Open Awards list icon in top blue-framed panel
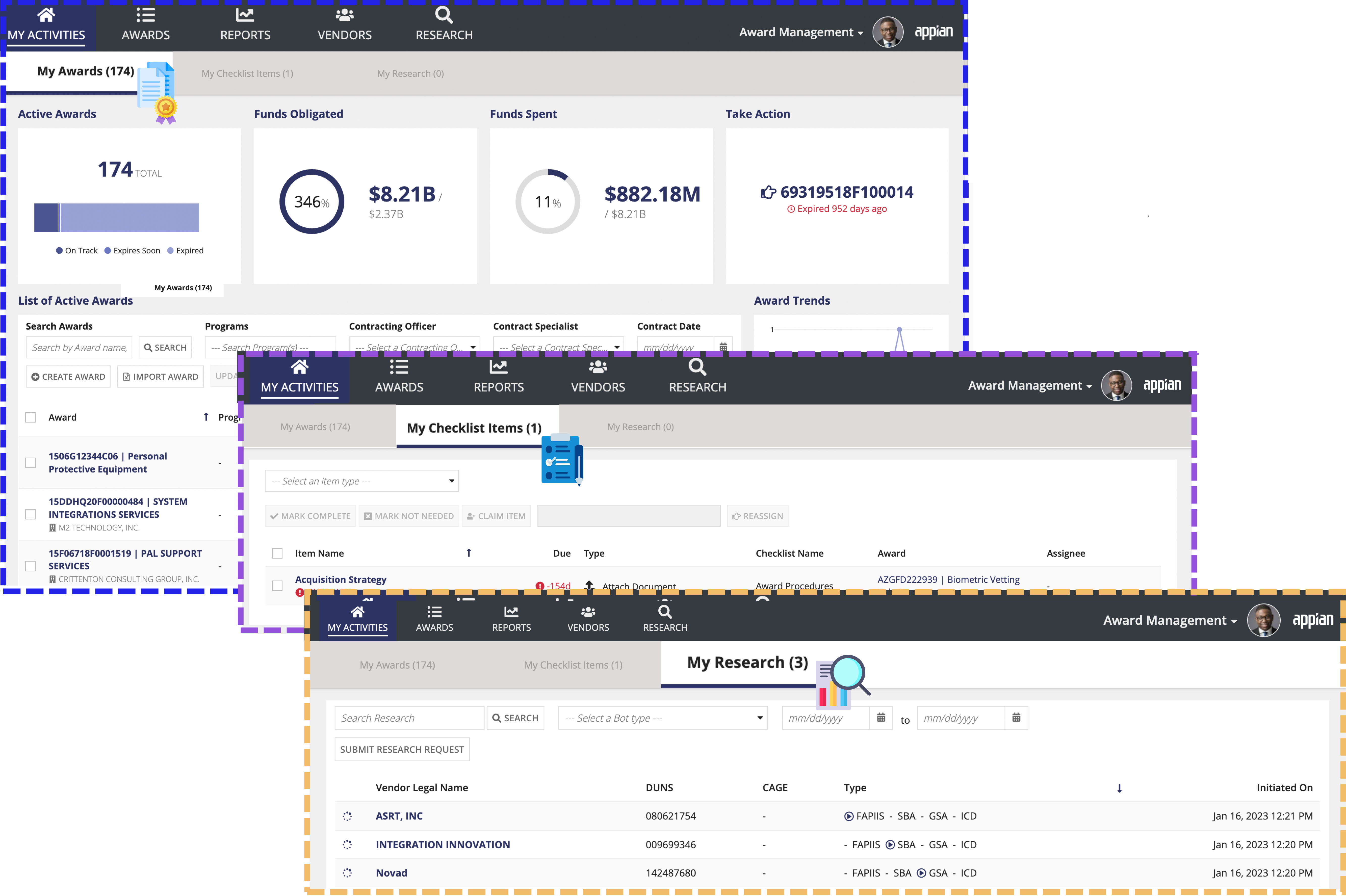 (145, 15)
